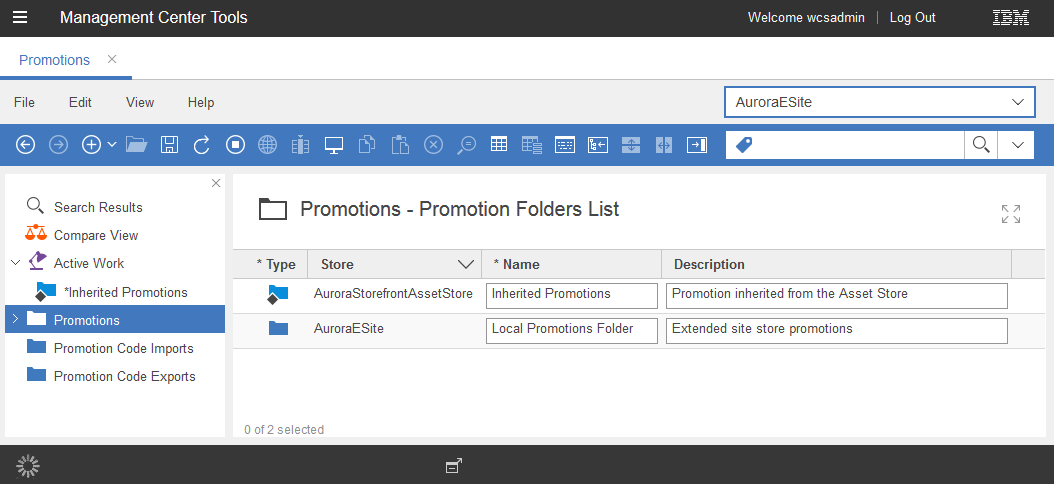
Task: Click the inherited folder type icon row
Action: (x=278, y=294)
